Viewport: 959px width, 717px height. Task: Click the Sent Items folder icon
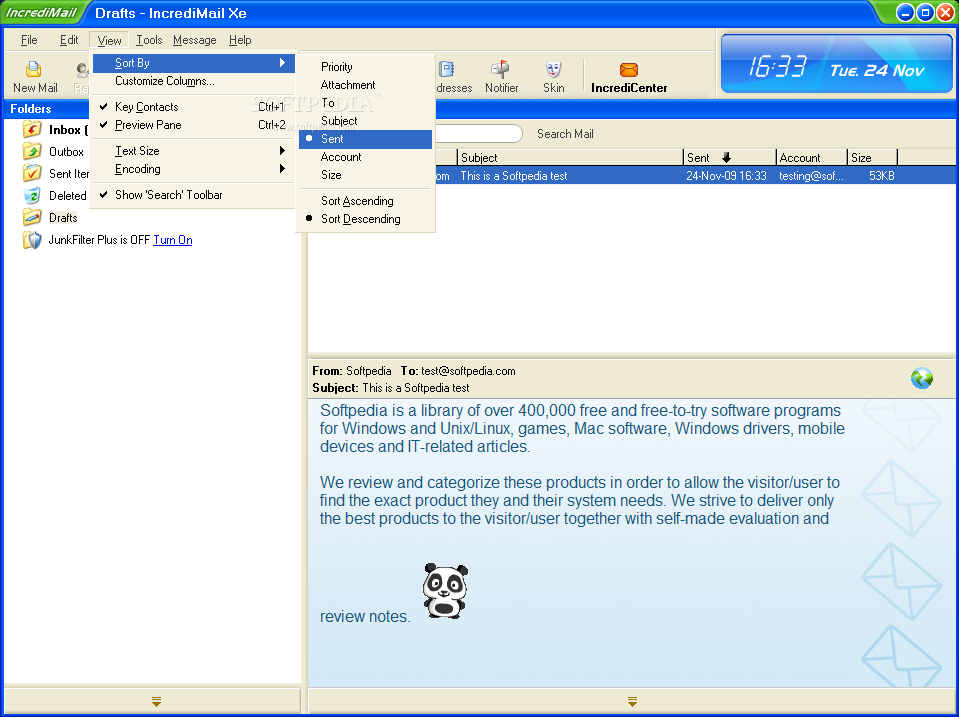(32, 173)
